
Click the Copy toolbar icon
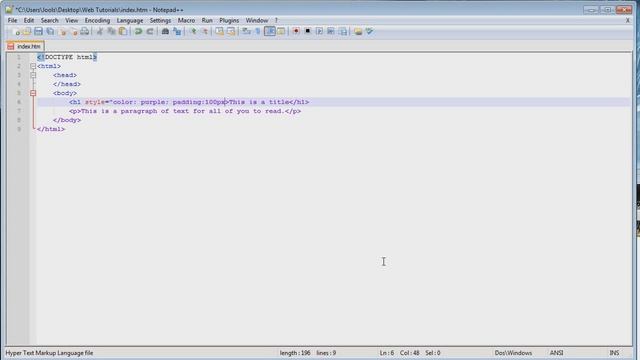pos(111,31)
